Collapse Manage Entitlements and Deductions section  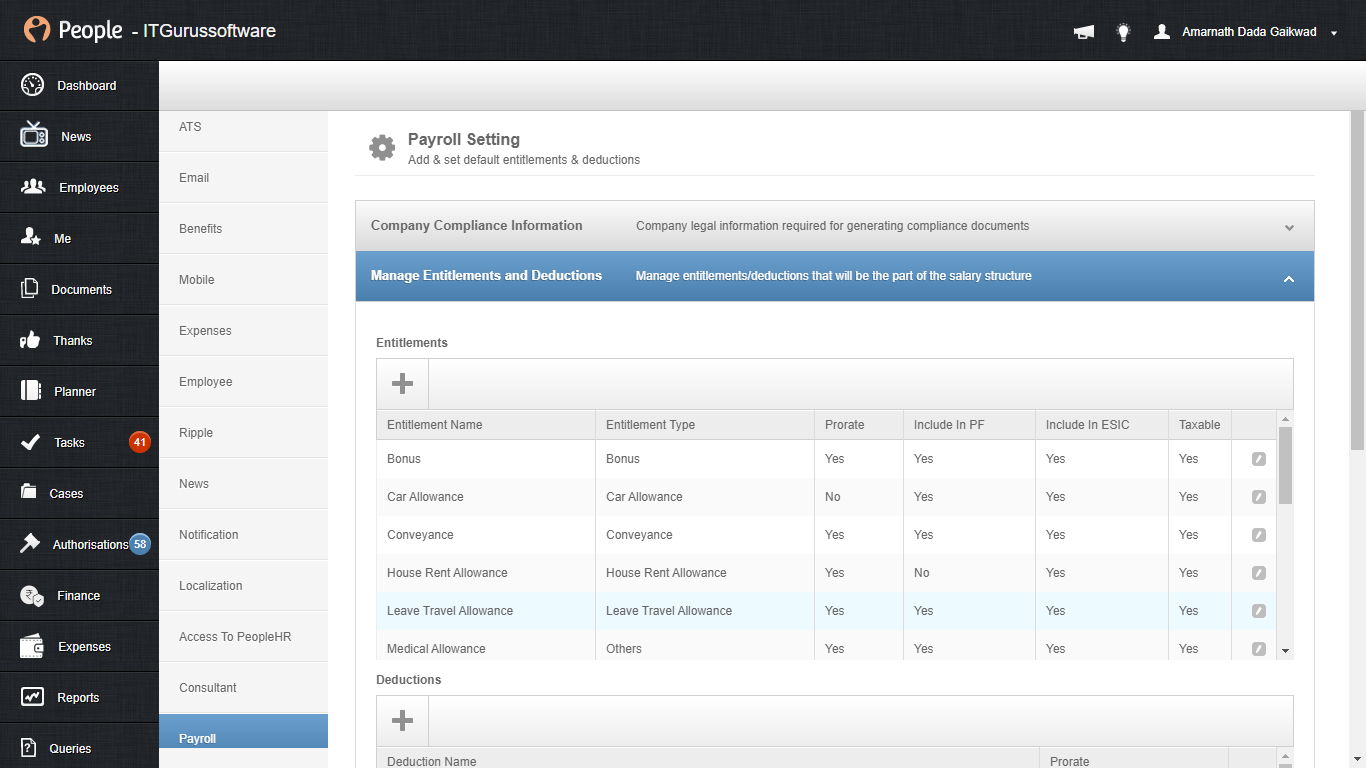pyautogui.click(x=835, y=276)
